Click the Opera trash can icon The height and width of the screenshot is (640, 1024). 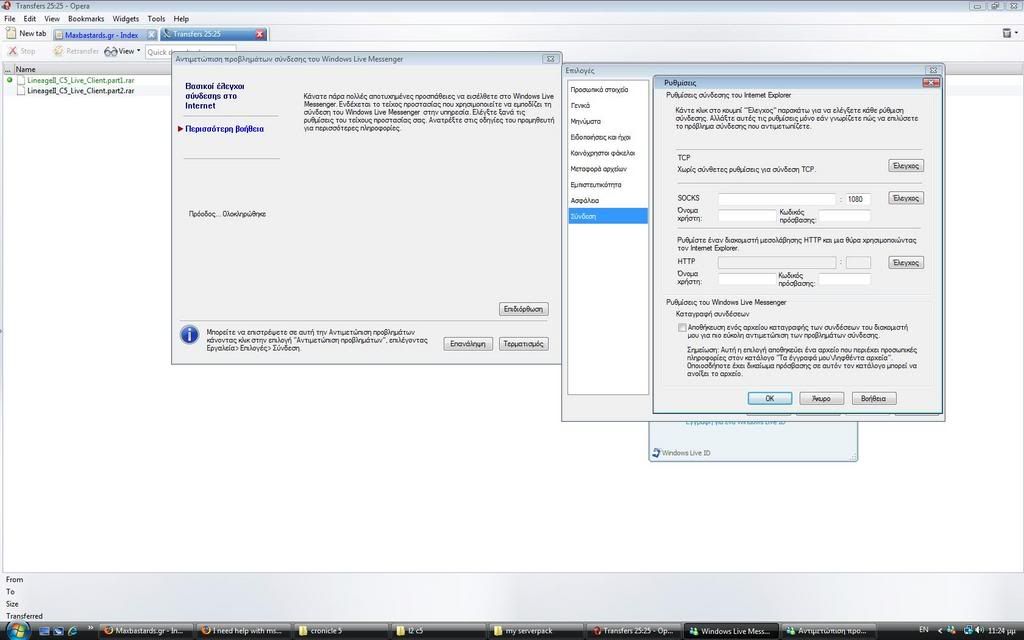(x=1006, y=33)
